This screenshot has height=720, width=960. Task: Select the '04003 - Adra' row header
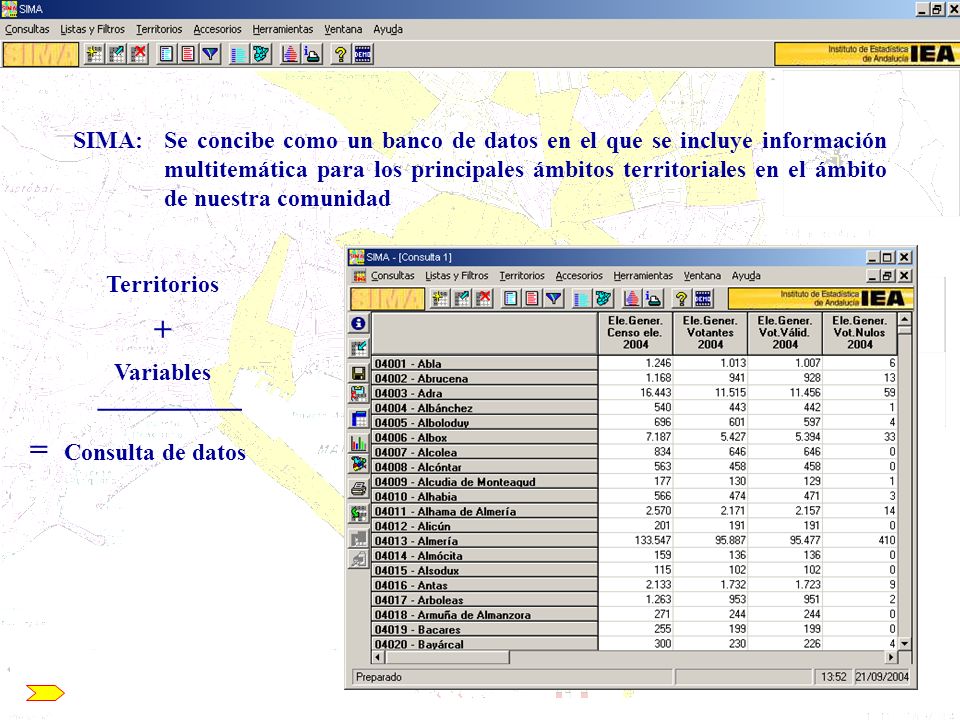coord(485,393)
